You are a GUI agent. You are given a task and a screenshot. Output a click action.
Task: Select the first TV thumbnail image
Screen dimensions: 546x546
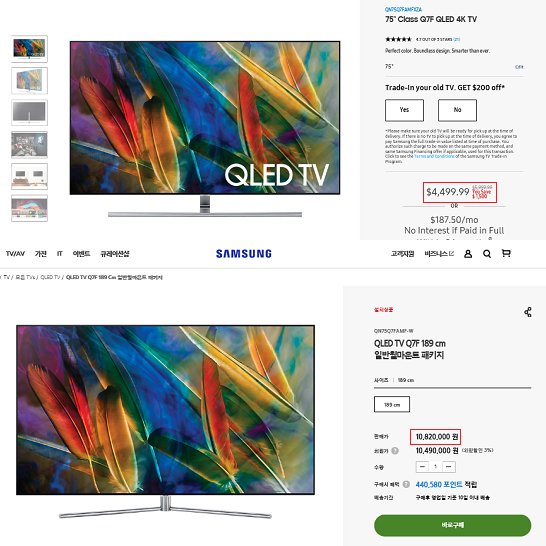pyautogui.click(x=29, y=49)
